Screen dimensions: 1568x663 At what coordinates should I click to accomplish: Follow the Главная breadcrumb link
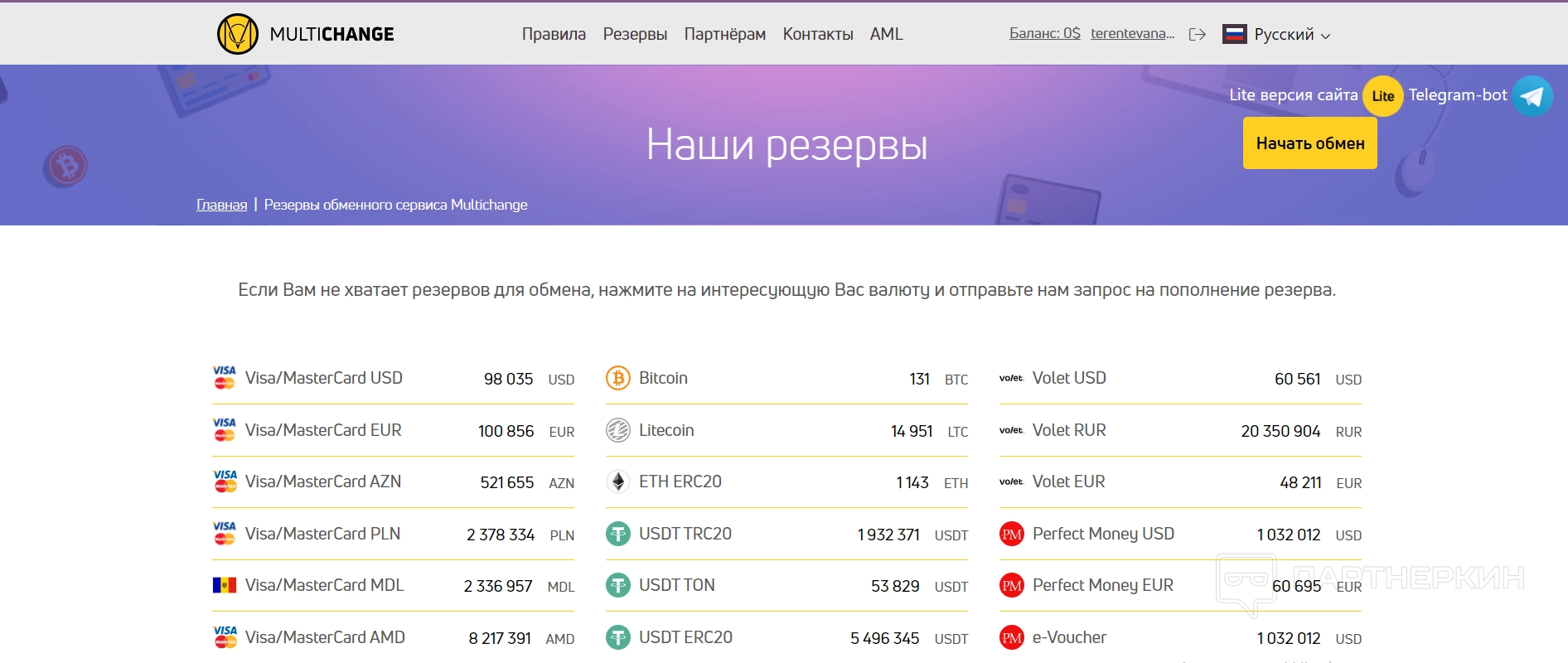221,205
